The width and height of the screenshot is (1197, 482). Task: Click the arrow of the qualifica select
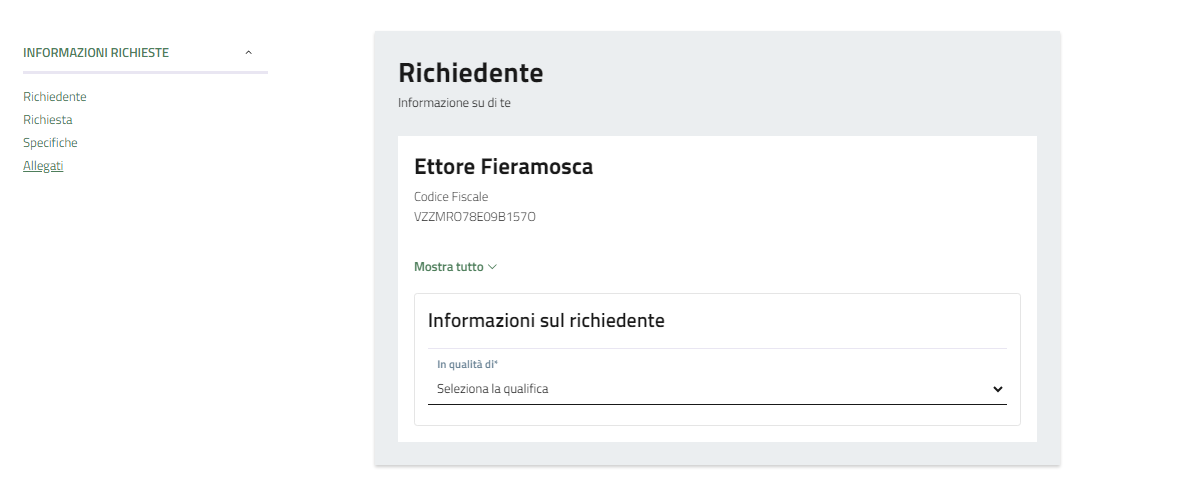pyautogui.click(x=996, y=388)
